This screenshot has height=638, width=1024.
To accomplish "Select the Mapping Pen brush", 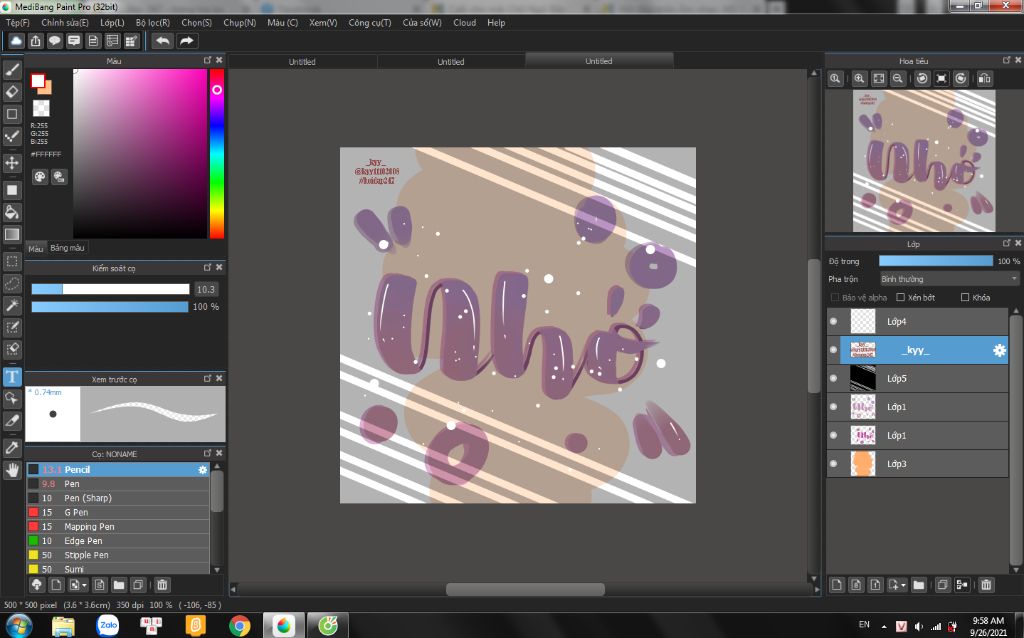I will tap(118, 526).
